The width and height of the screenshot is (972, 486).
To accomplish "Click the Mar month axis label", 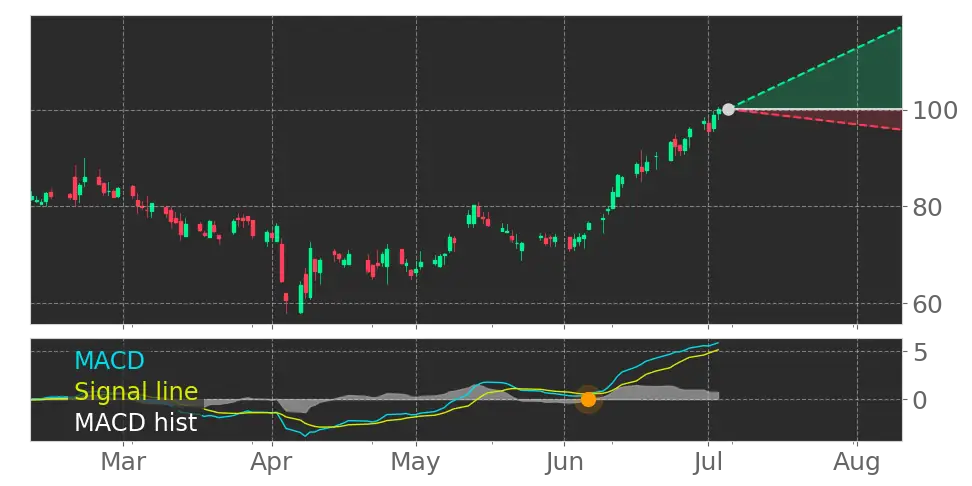I will coord(123,462).
